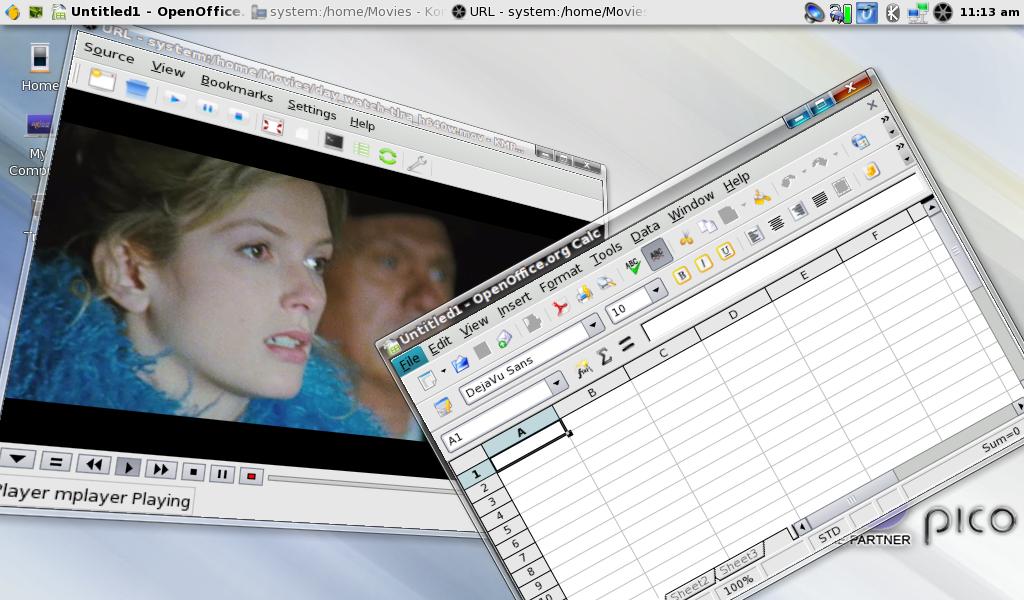
Task: Click rewind button in KMPlayer control bar
Action: click(x=93, y=464)
